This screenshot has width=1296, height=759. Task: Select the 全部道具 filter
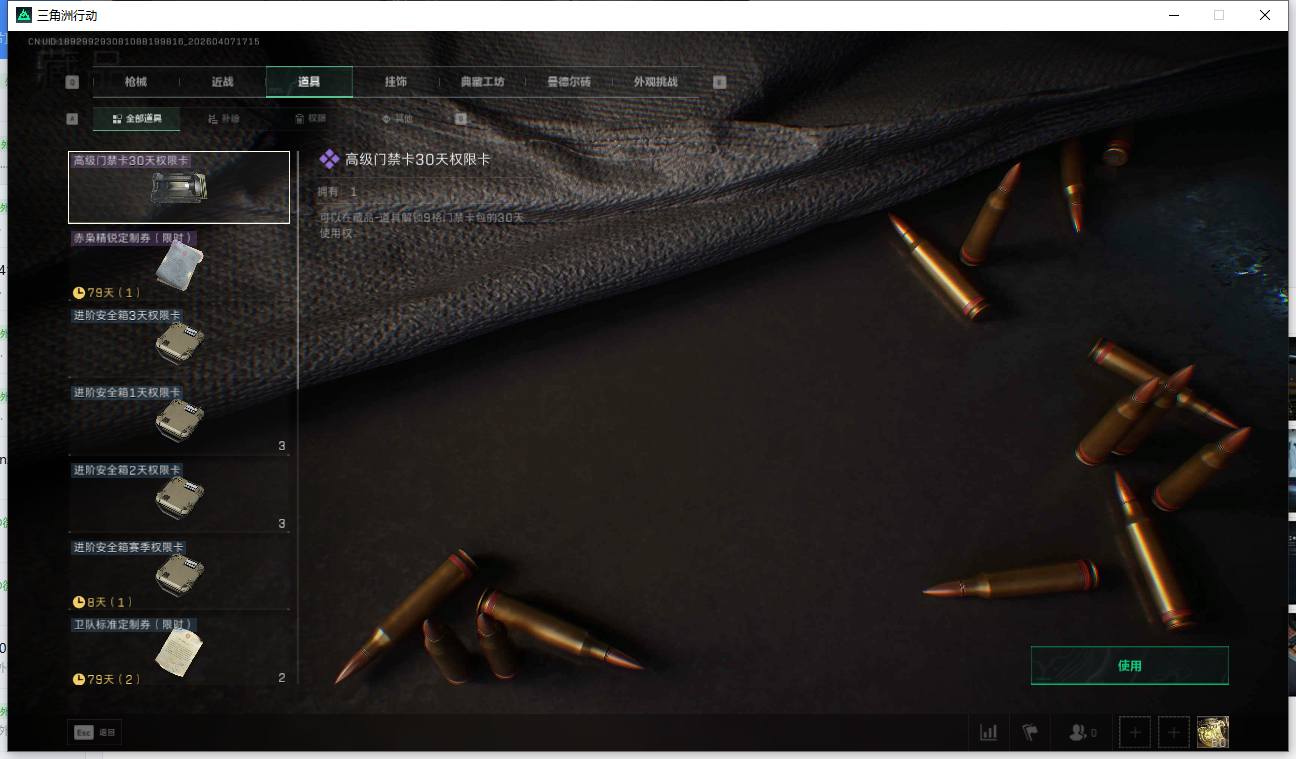(136, 119)
